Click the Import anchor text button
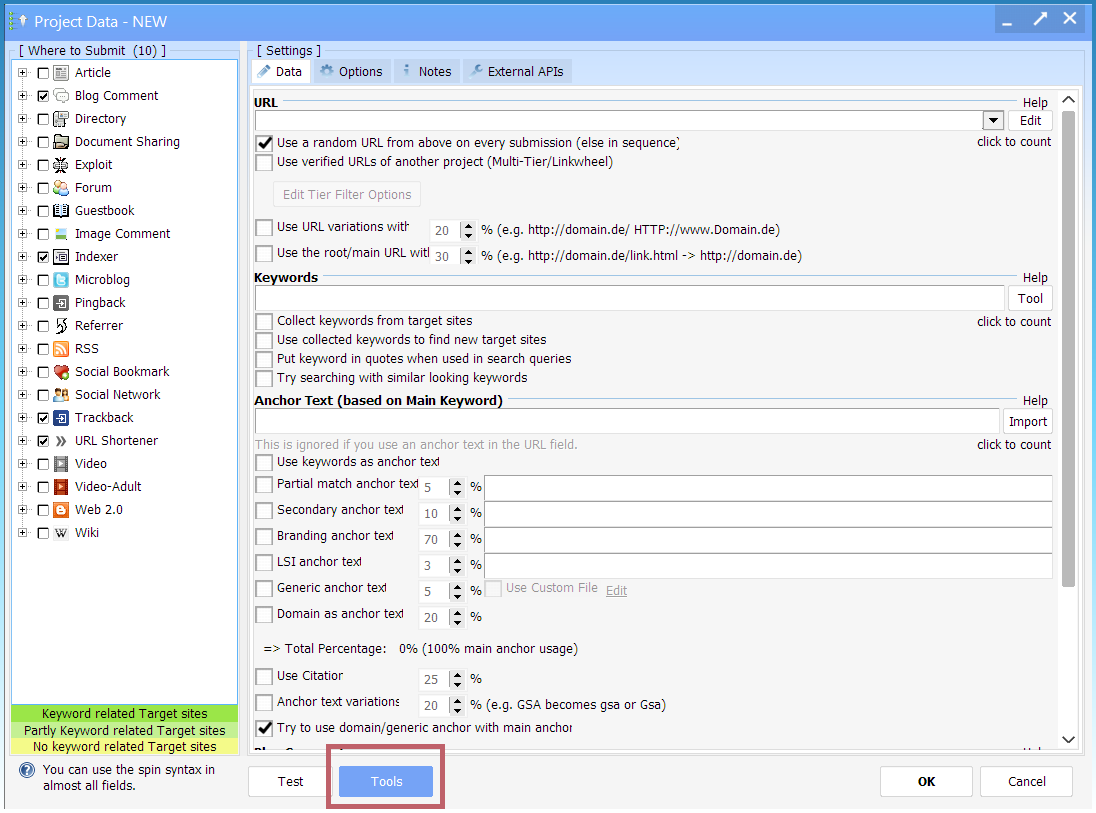The image size is (1096, 813). [1028, 422]
